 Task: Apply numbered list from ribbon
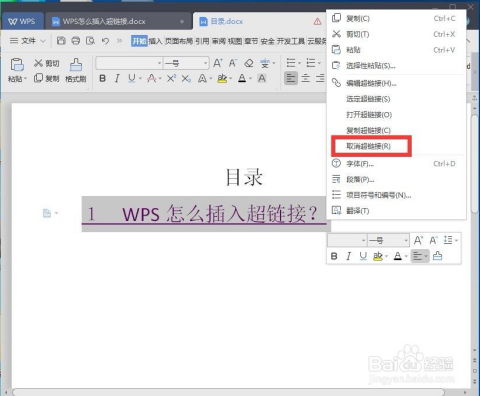point(311,63)
